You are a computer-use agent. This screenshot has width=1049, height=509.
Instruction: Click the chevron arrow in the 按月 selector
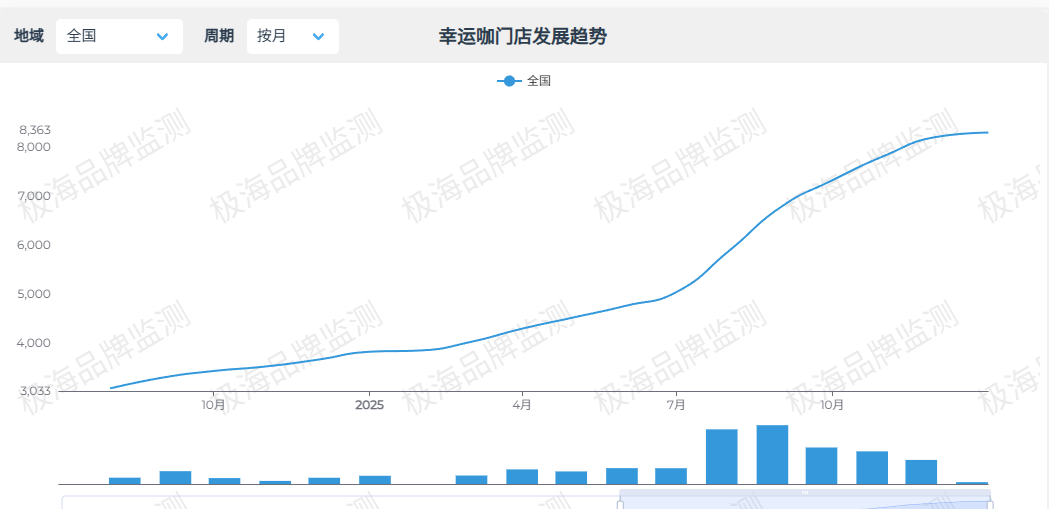tap(318, 37)
